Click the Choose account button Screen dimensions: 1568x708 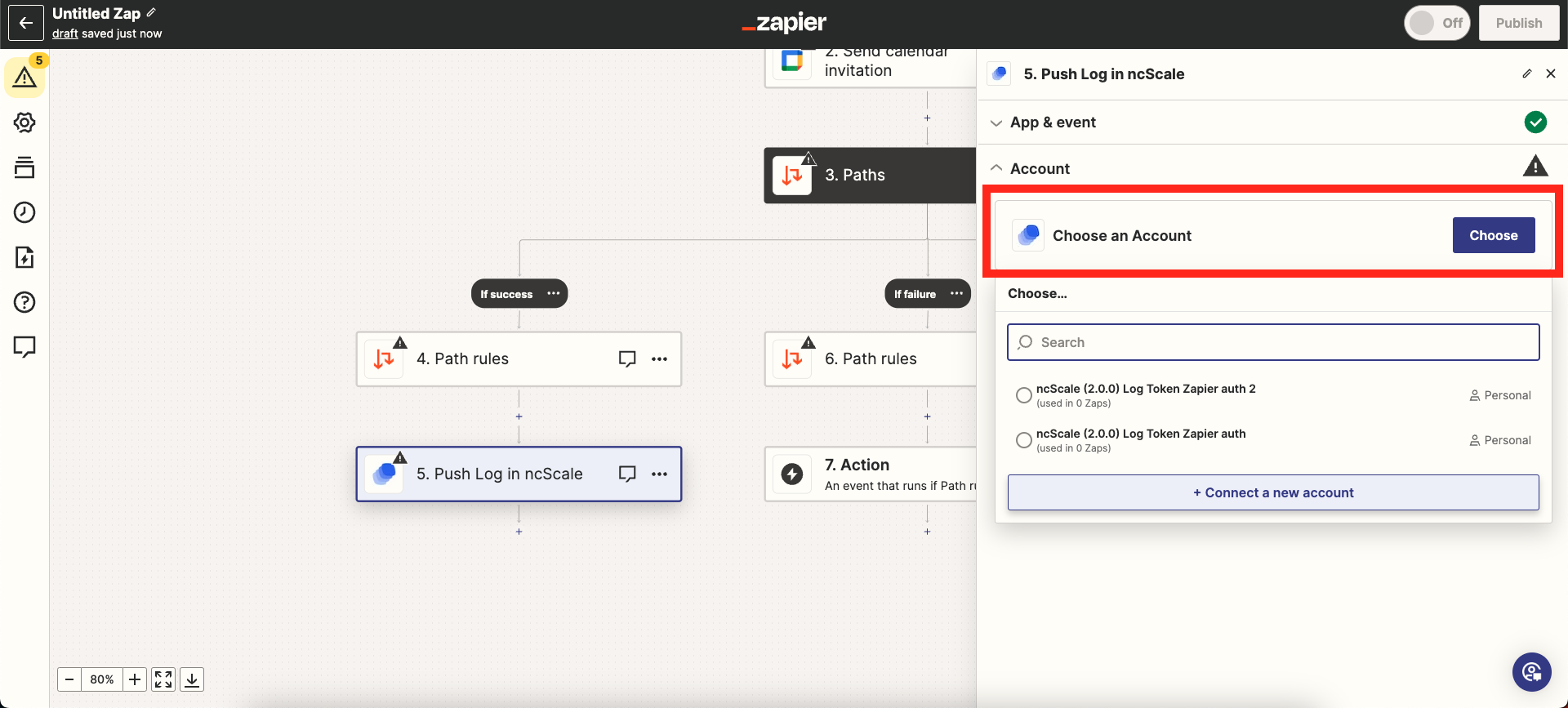point(1494,235)
